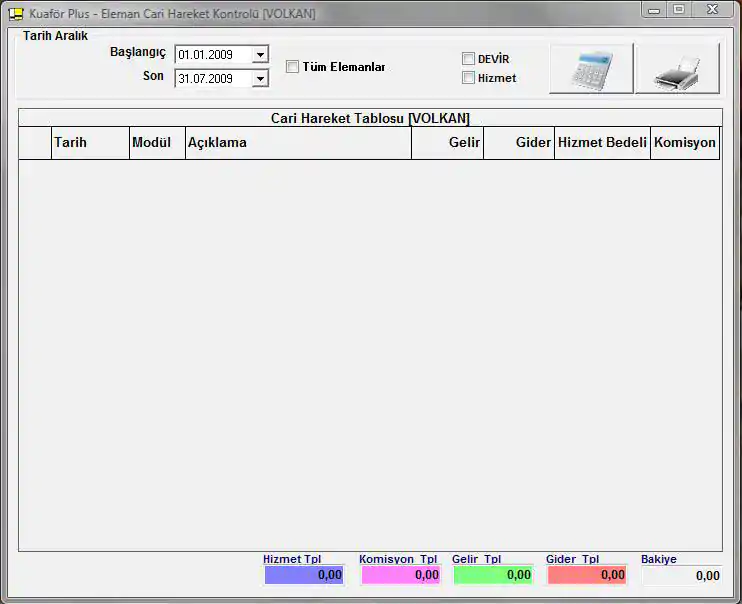Image resolution: width=742 pixels, height=604 pixels.
Task: Click the printer icon button
Action: (x=677, y=69)
